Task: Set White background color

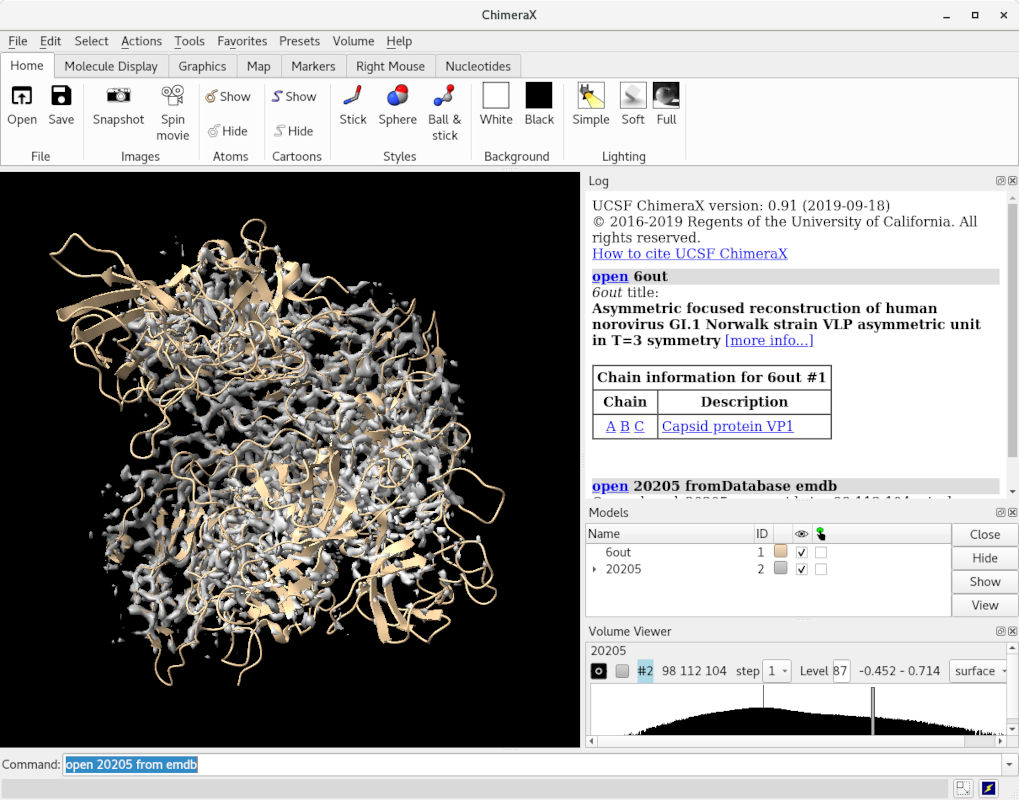Action: 496,96
